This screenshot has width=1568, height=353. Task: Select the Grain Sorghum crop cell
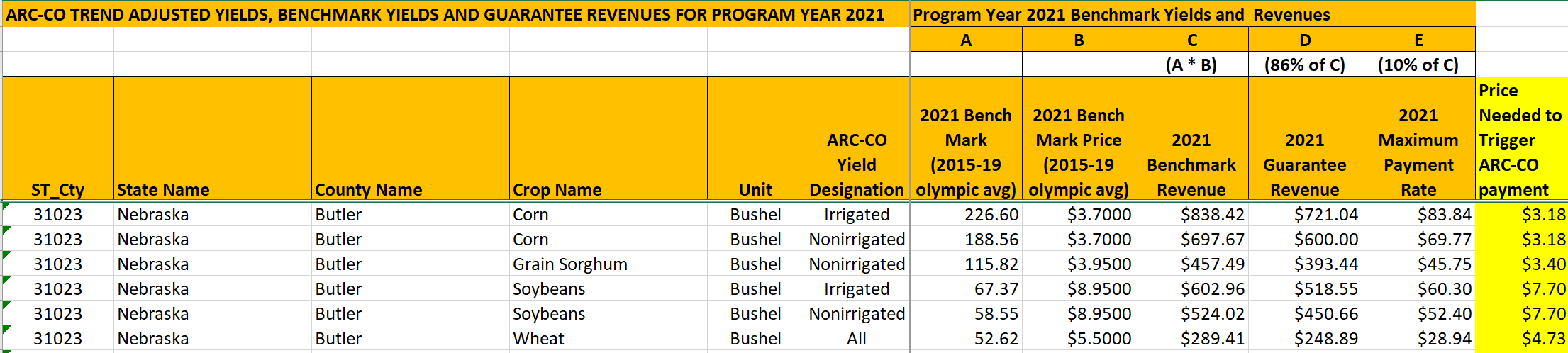569,264
